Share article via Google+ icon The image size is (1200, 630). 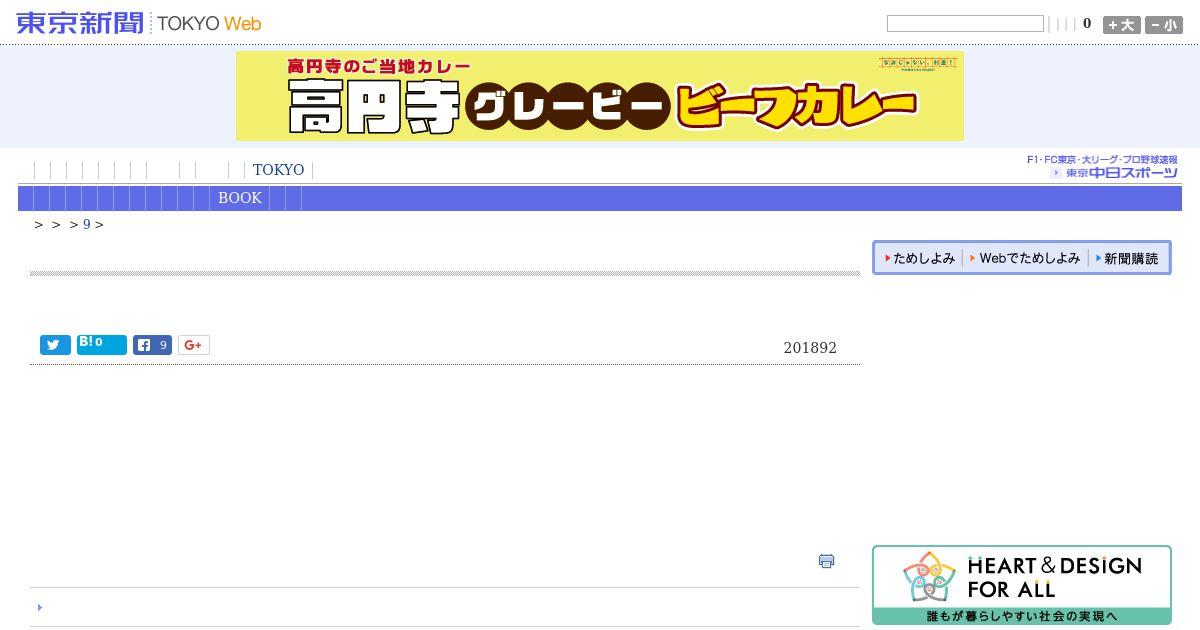[194, 345]
